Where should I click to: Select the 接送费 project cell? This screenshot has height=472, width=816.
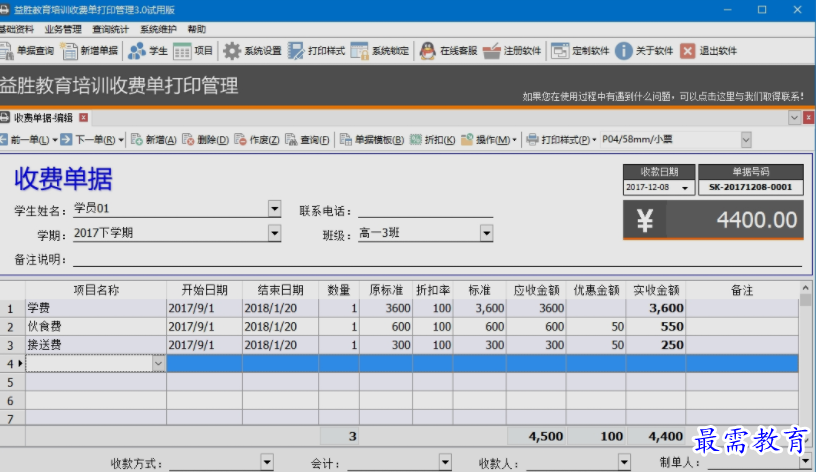click(x=96, y=345)
